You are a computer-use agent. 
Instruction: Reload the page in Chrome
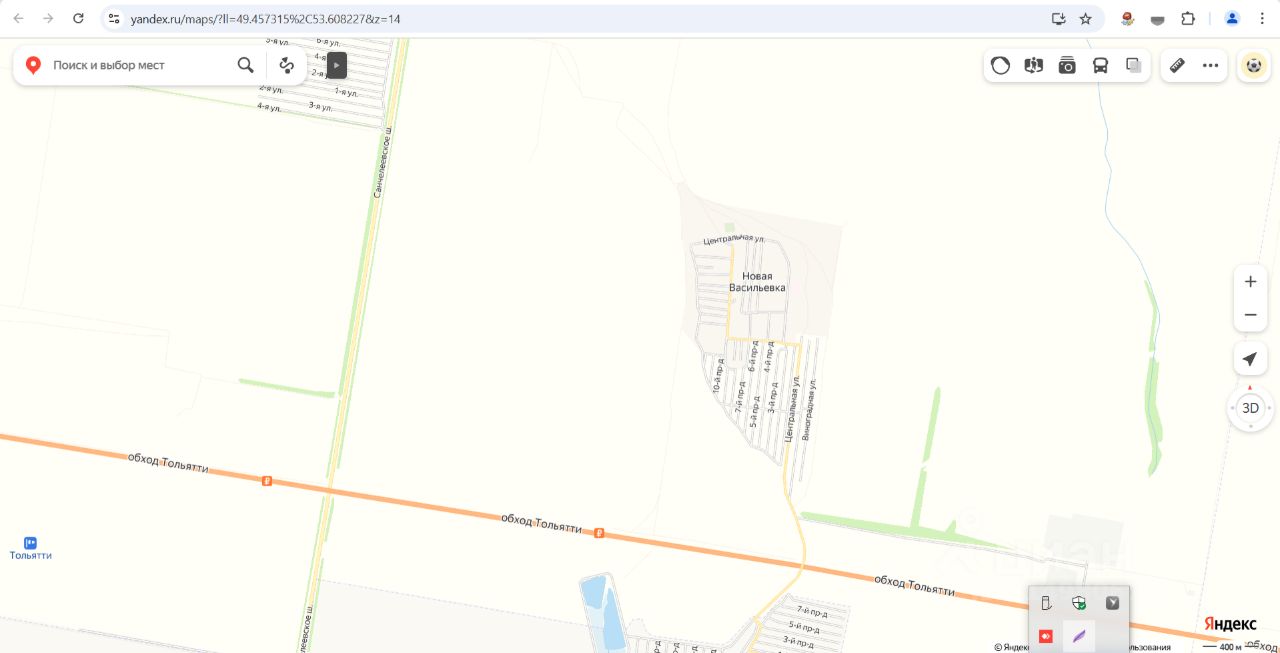[x=79, y=18]
